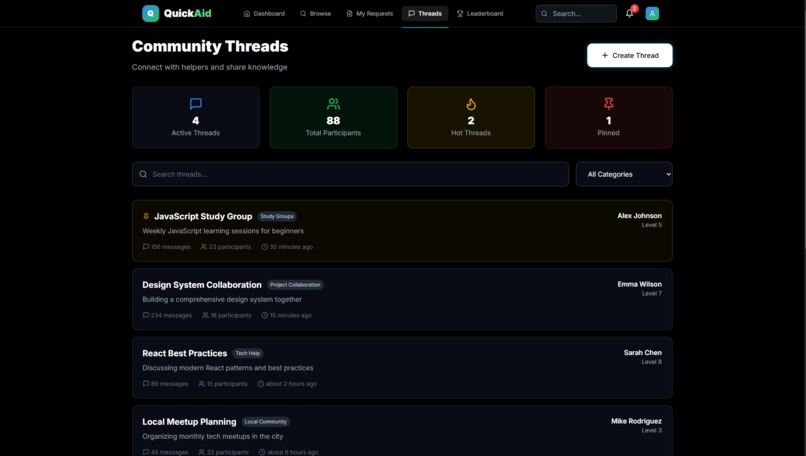Click the Hot Threads stat card
806x456 pixels.
pyautogui.click(x=471, y=117)
